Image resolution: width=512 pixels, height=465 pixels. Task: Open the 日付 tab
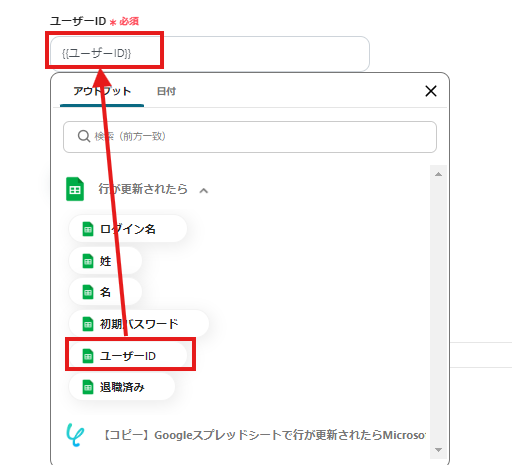pos(166,91)
